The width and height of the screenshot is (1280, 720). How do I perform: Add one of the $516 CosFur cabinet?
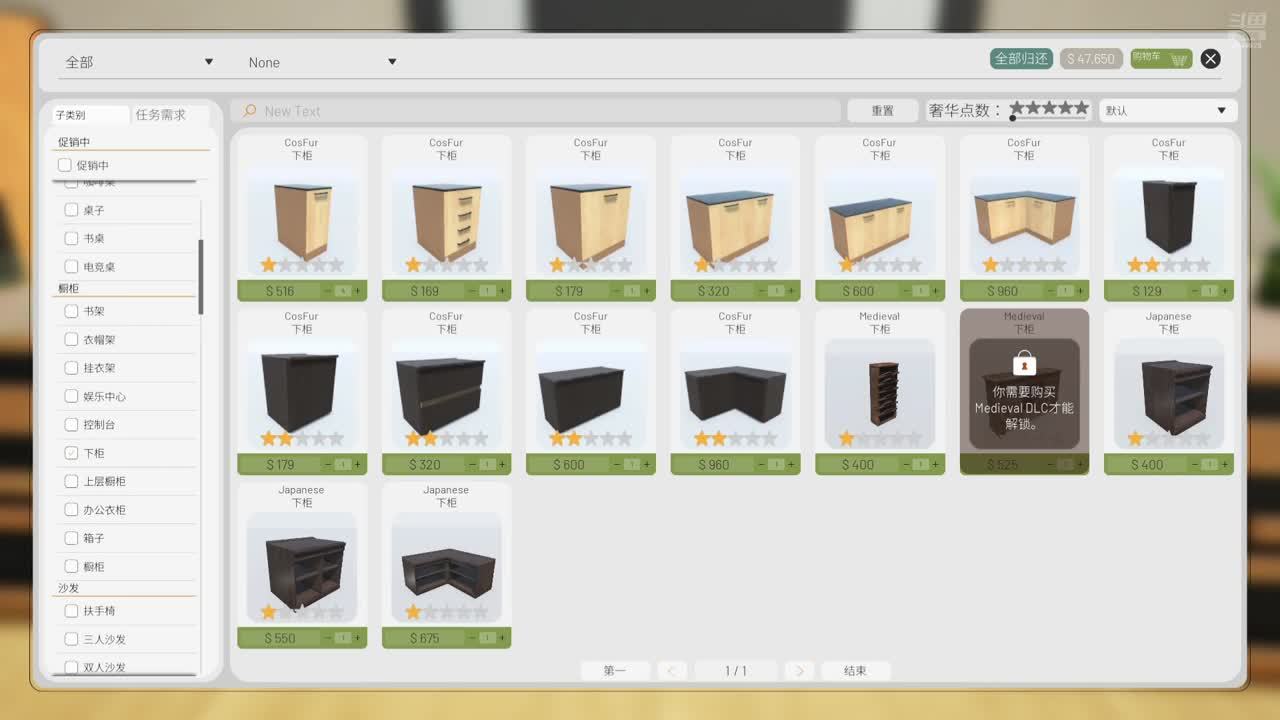(x=358, y=291)
